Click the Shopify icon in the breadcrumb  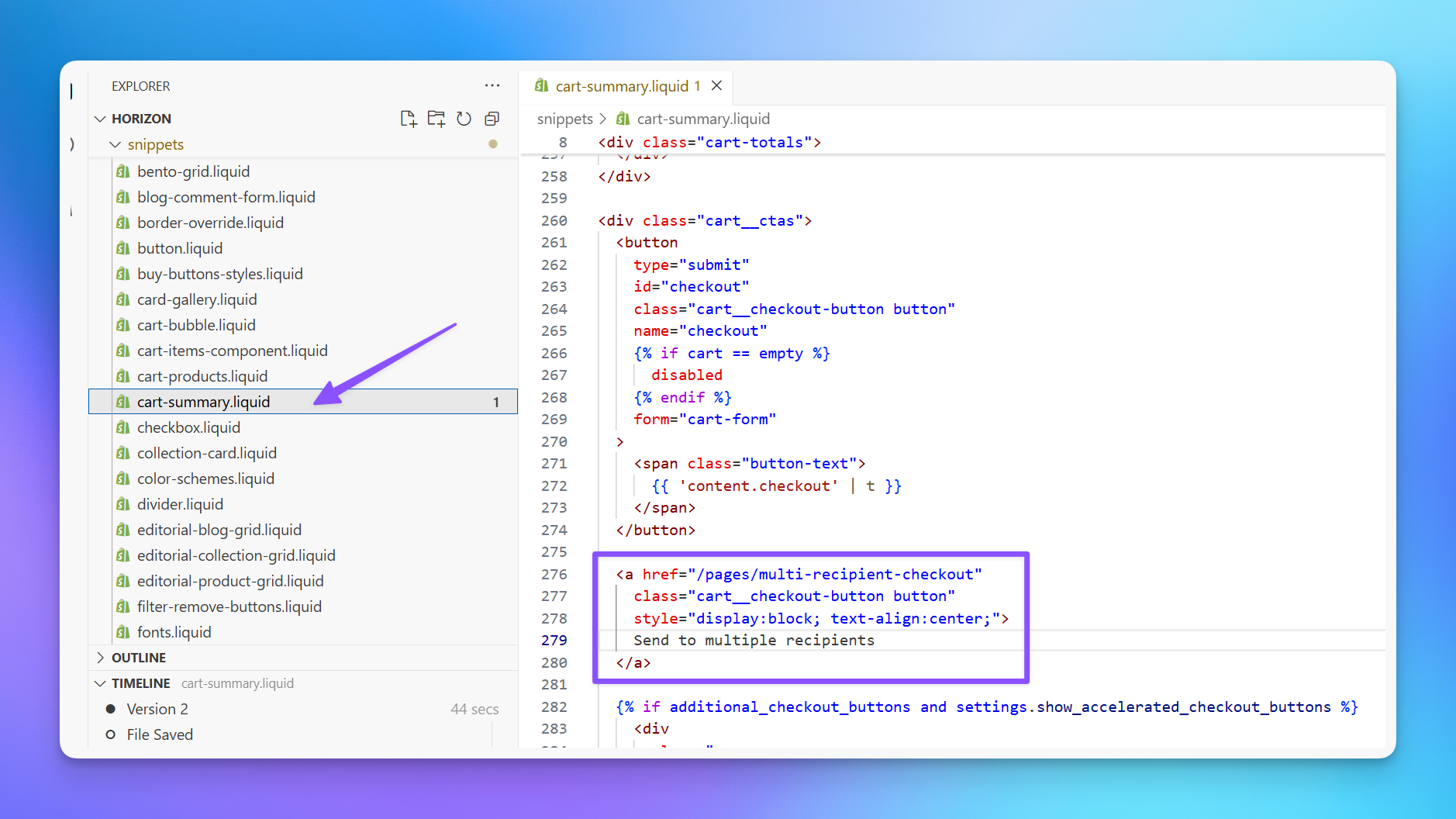[x=623, y=119]
